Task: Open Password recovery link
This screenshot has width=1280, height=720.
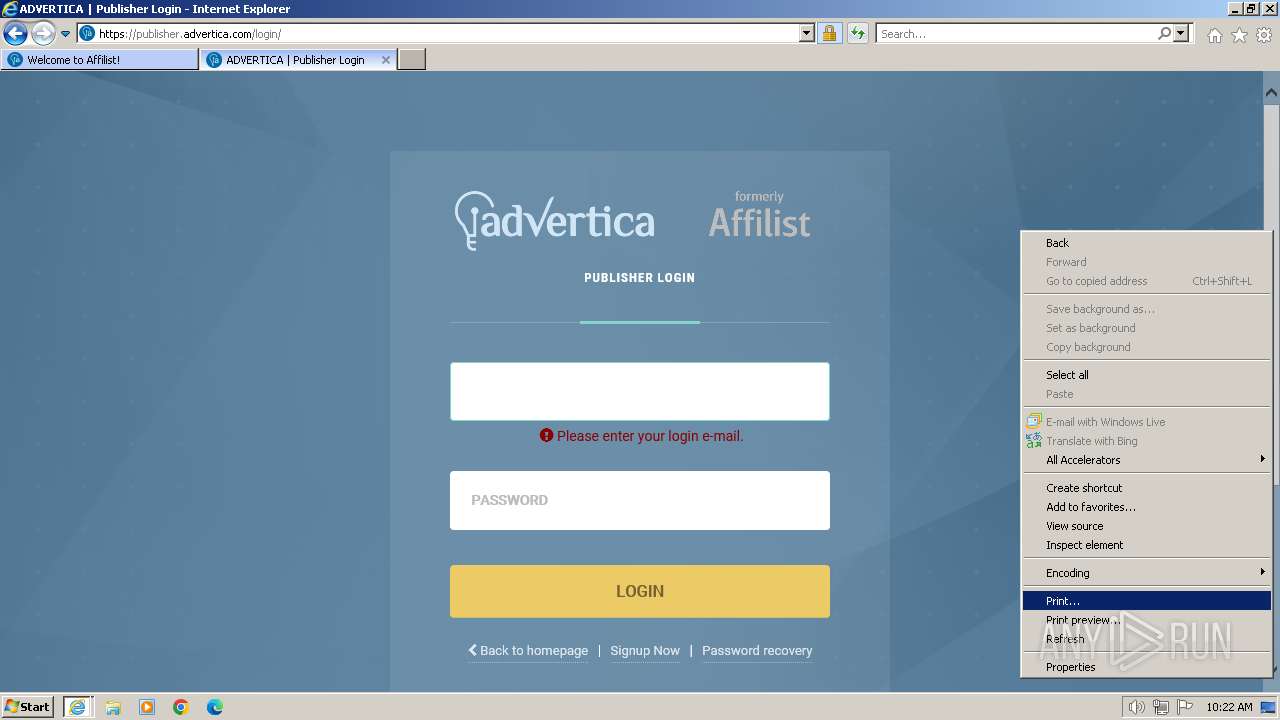Action: coord(757,650)
